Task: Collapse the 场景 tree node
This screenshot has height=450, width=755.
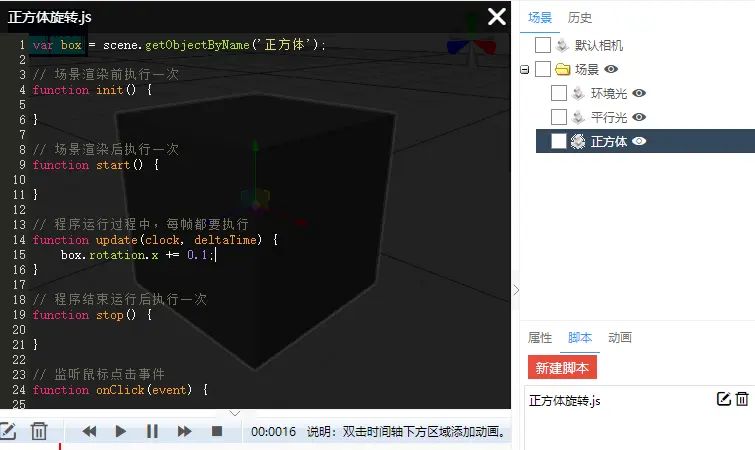Action: [525, 69]
